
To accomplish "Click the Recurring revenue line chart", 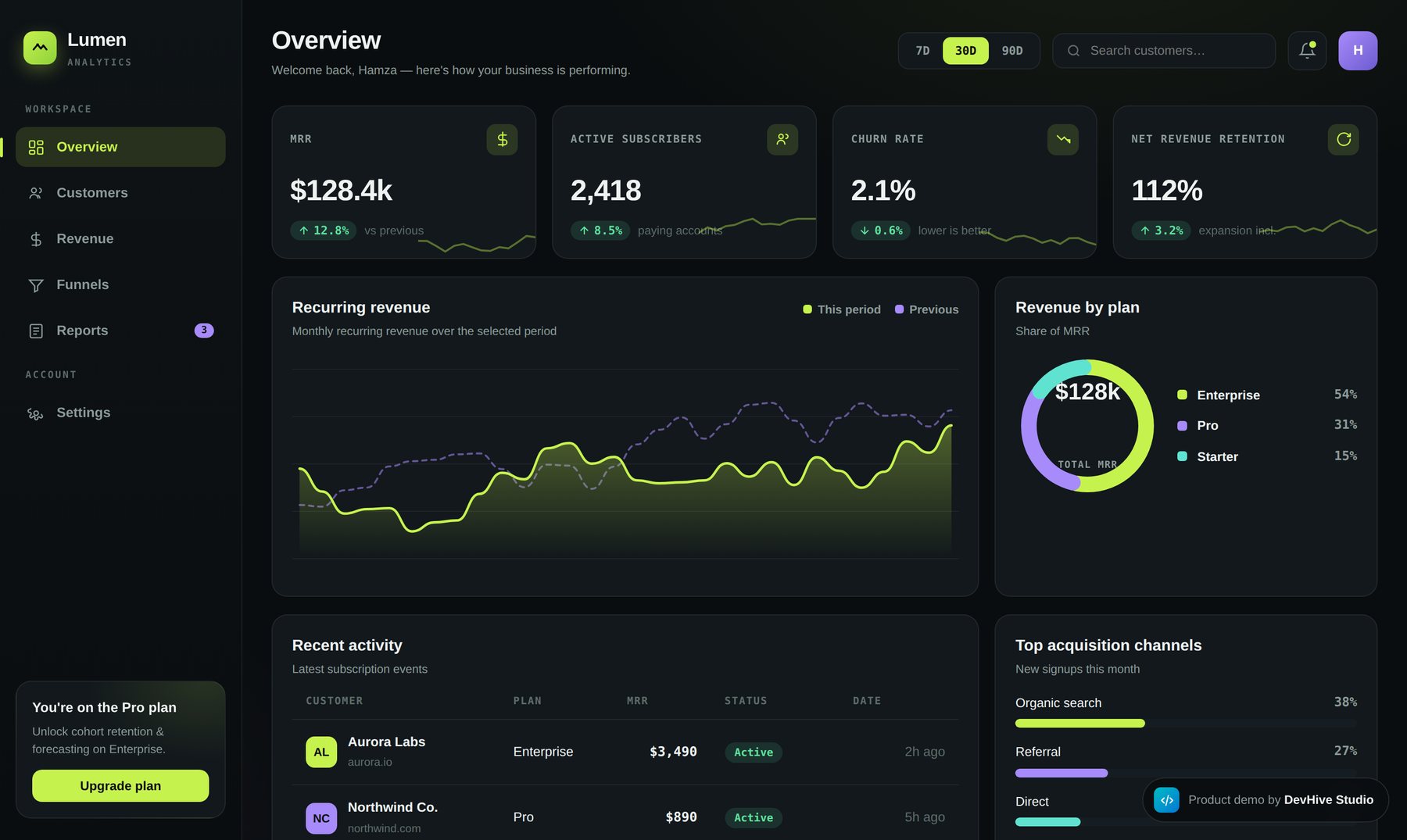I will click(x=625, y=464).
